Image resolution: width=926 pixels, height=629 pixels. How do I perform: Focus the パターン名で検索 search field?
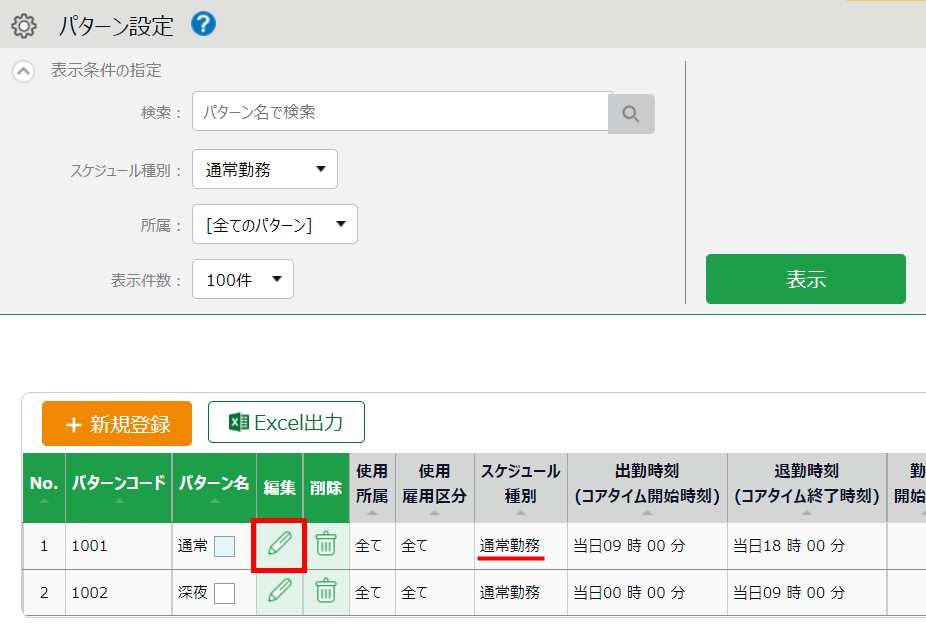tap(400, 113)
